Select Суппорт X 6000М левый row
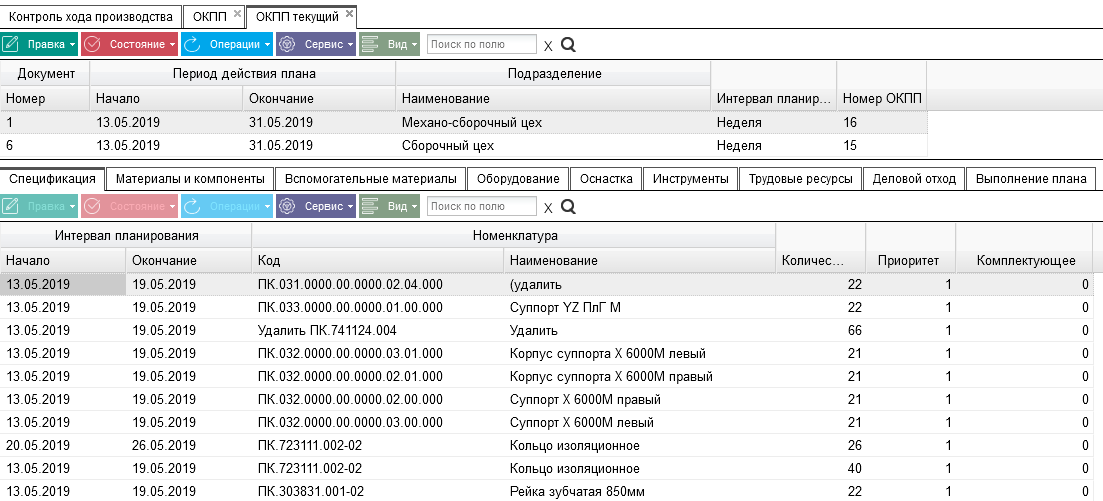This screenshot has height=501, width=1103. coord(547,423)
